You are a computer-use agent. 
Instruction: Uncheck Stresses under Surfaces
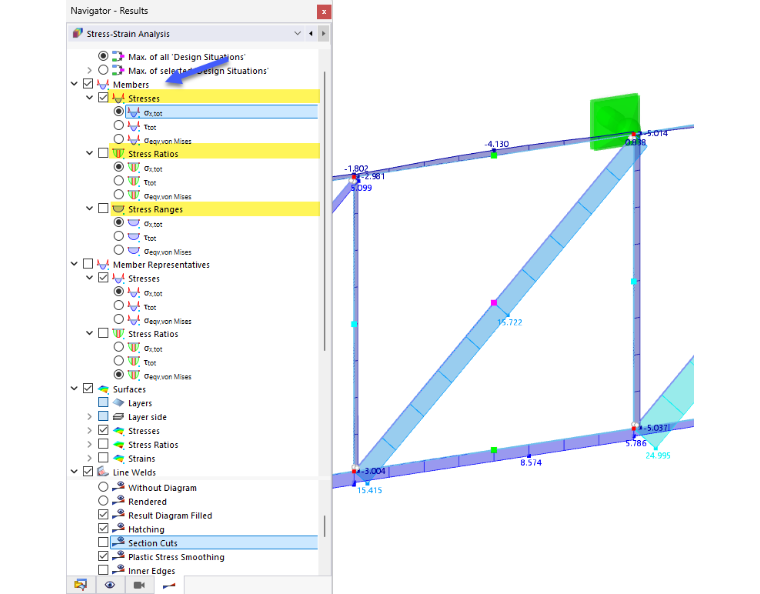103,430
